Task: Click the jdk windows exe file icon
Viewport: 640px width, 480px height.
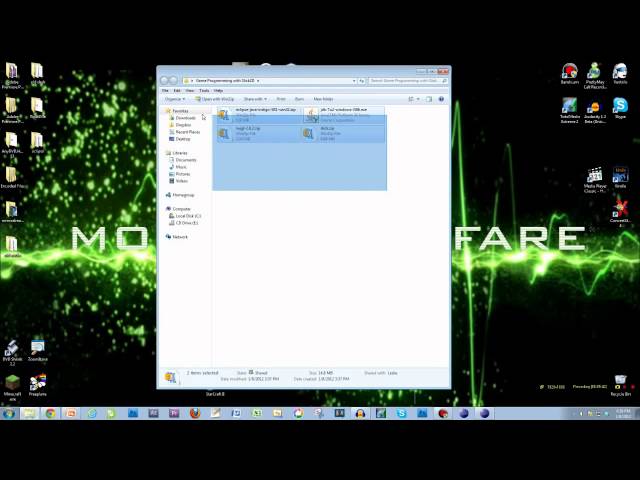Action: pos(311,116)
